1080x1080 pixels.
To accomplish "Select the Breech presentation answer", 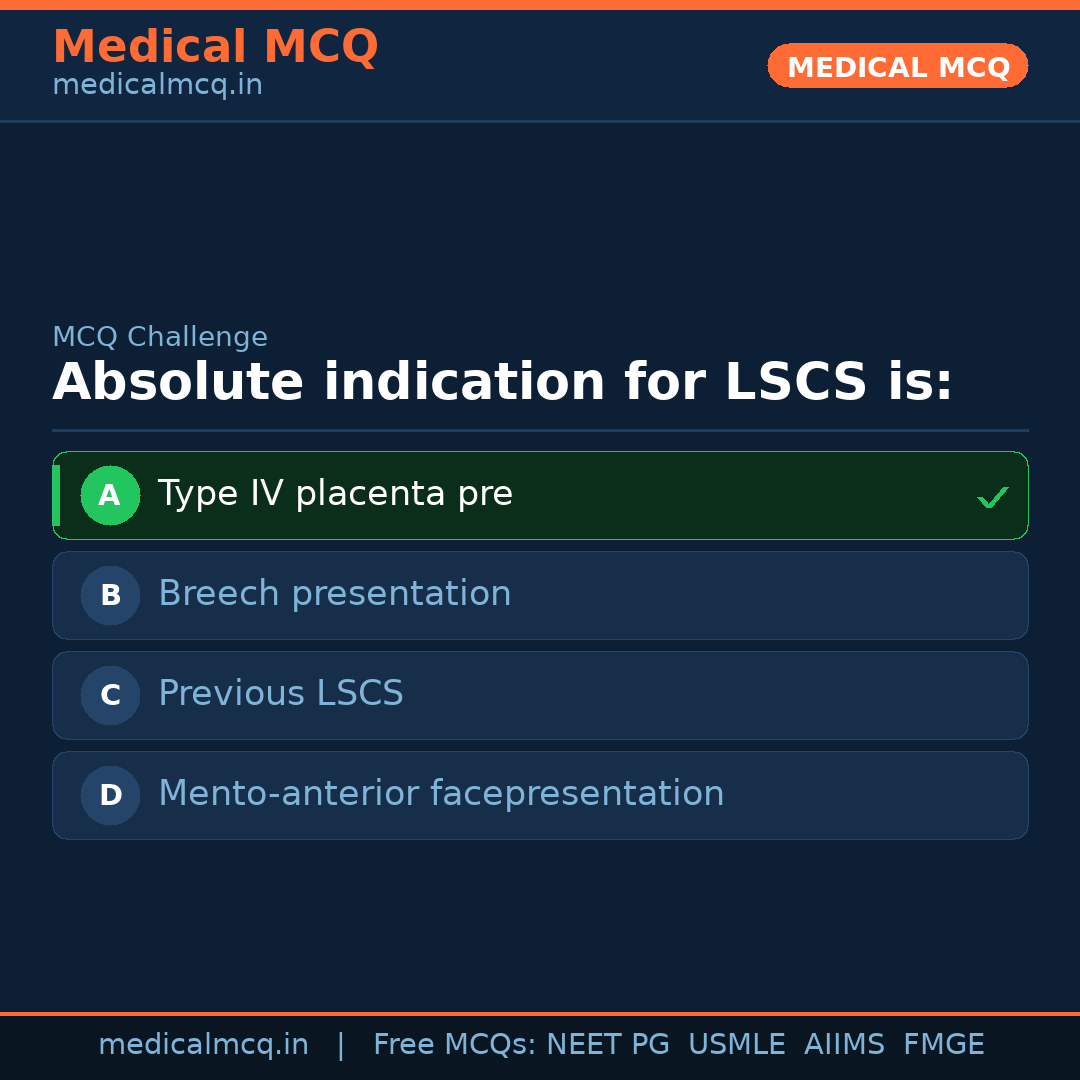I will tap(335, 594).
